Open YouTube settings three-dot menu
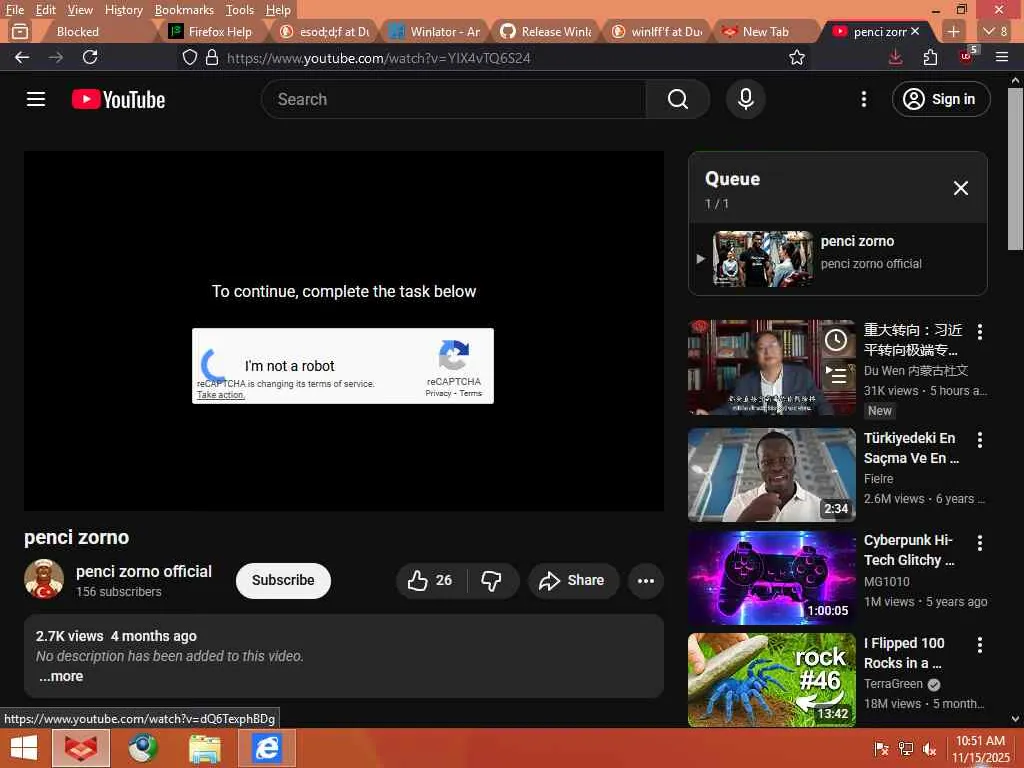This screenshot has width=1024, height=768. (x=863, y=99)
